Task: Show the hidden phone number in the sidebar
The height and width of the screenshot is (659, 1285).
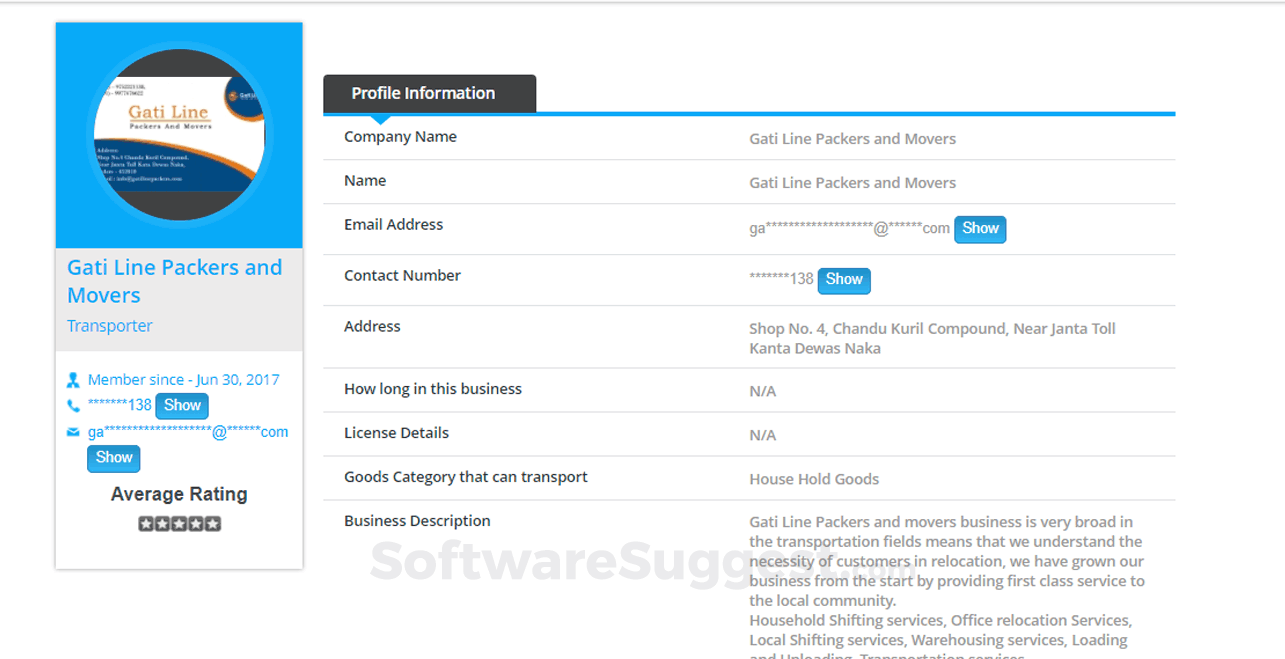Action: pos(182,405)
